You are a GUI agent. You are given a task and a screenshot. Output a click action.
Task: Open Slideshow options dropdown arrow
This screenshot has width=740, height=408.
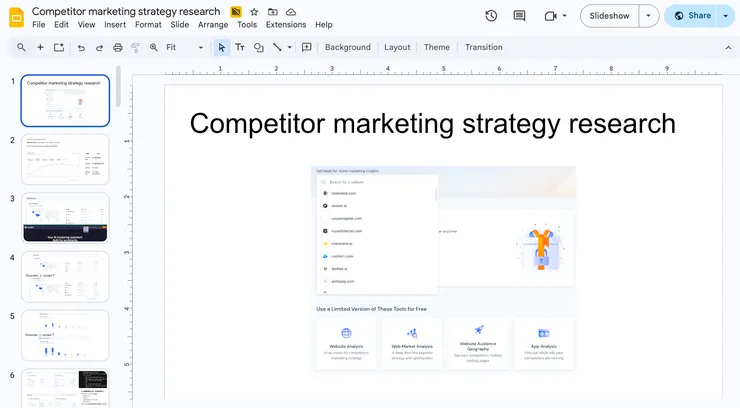(x=648, y=16)
